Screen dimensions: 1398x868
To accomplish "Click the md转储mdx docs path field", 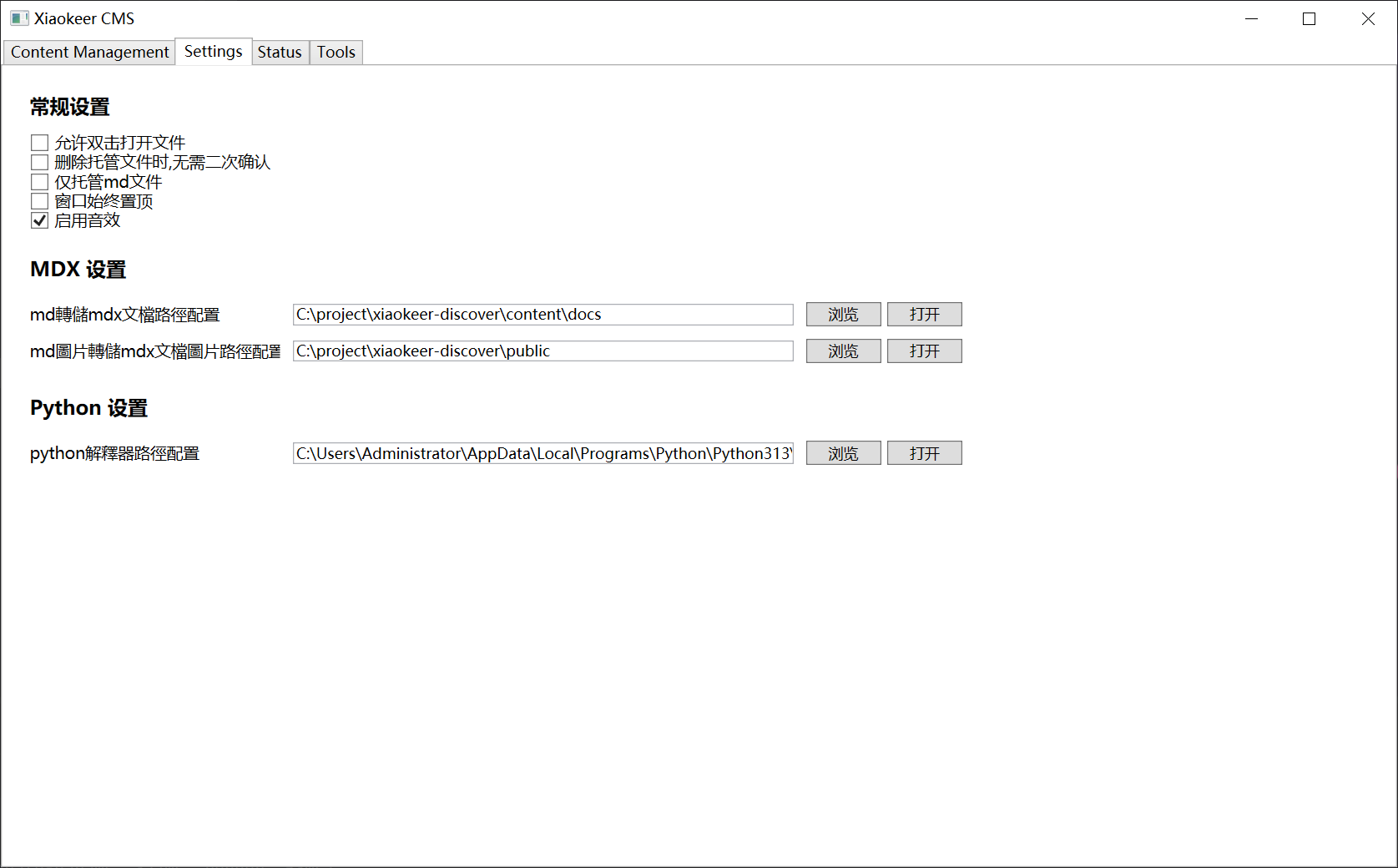I will (543, 315).
